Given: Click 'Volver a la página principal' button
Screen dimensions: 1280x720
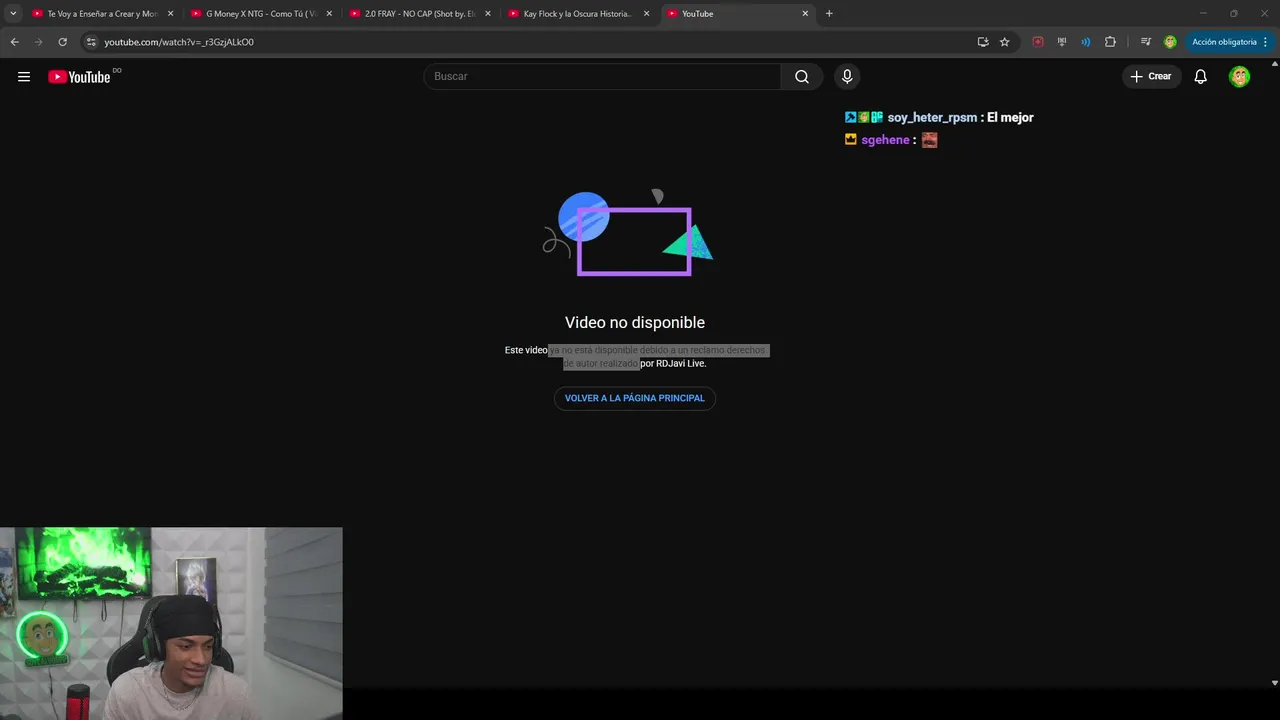Looking at the screenshot, I should tap(635, 398).
